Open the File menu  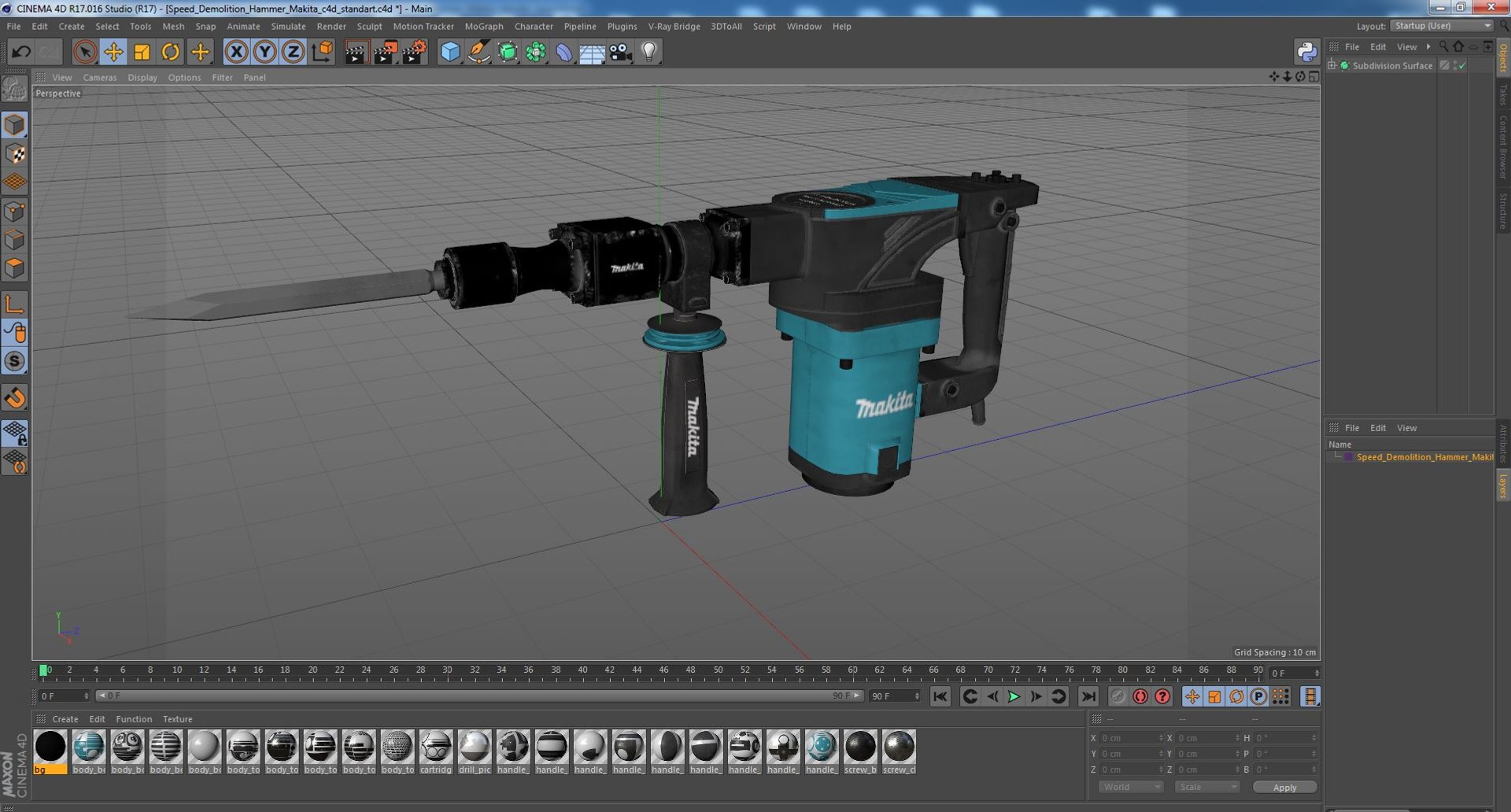point(13,26)
